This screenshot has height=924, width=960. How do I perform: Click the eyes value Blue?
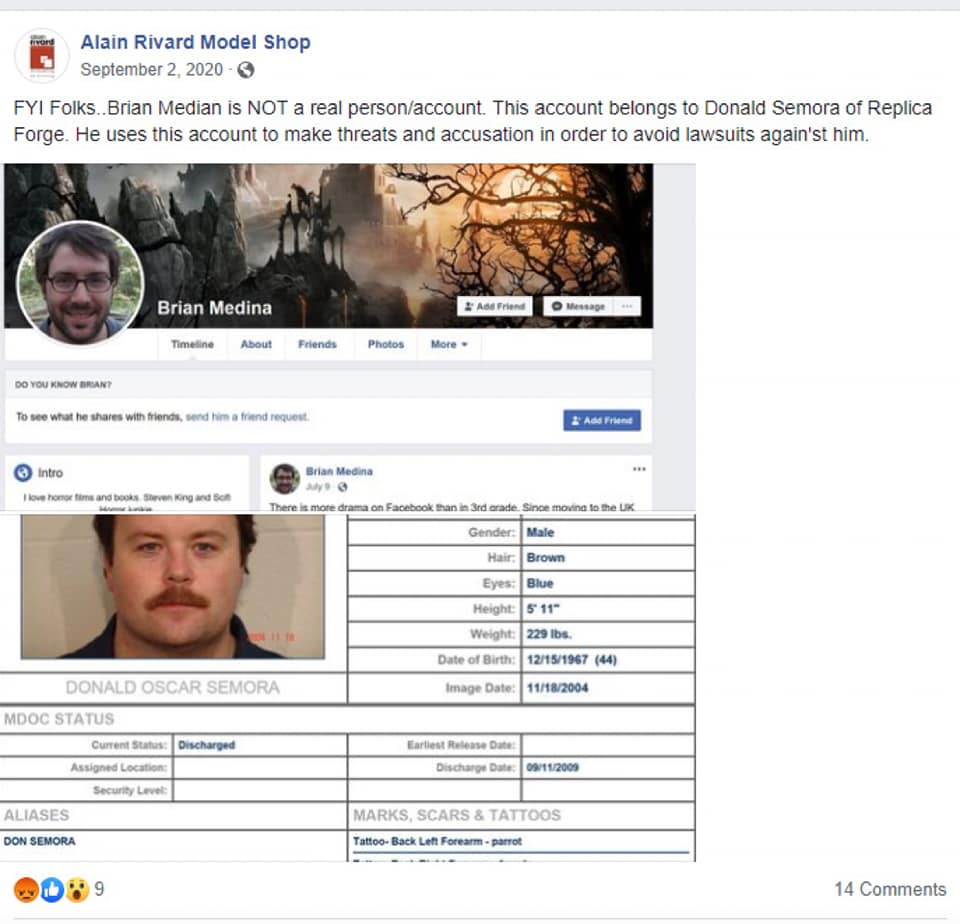540,584
